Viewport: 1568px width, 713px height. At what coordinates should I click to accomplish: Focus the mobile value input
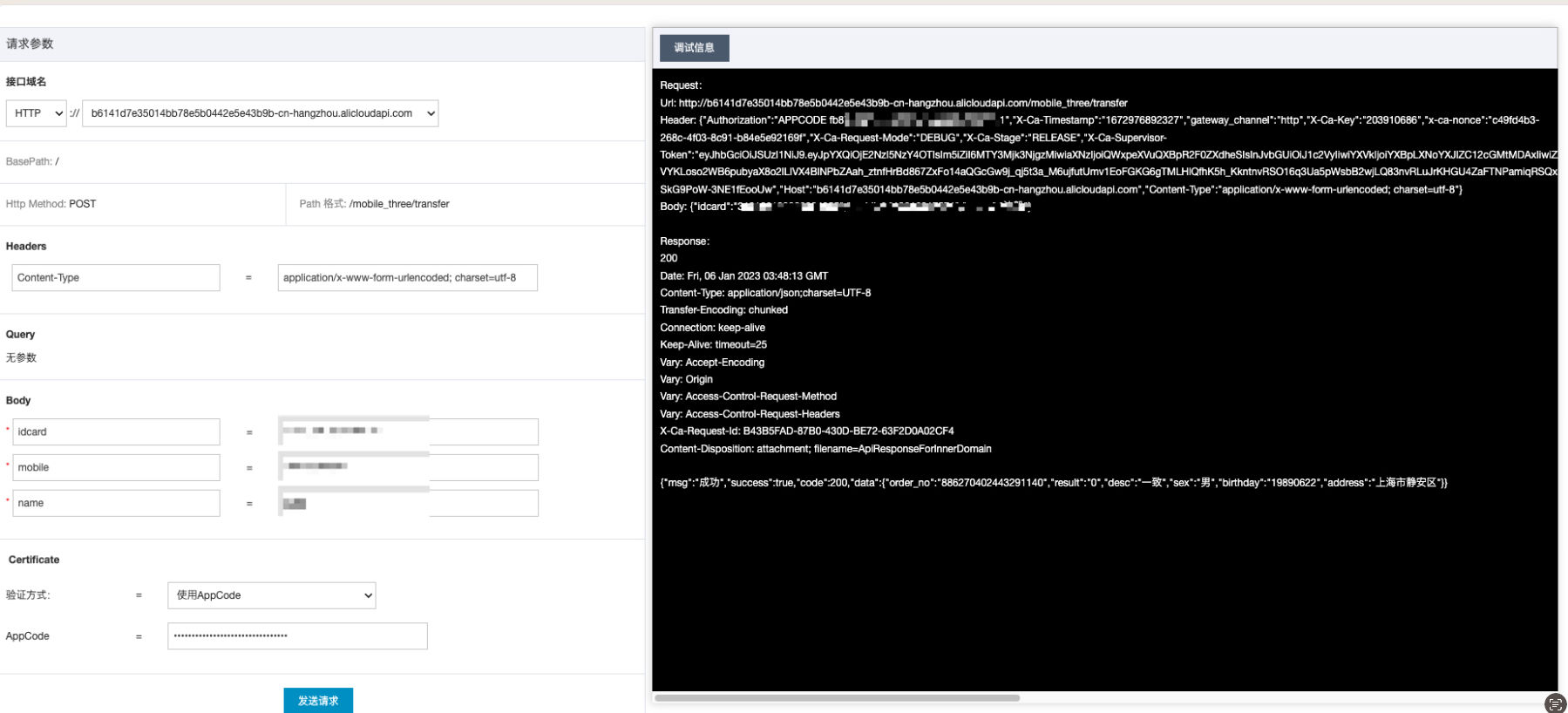(408, 468)
